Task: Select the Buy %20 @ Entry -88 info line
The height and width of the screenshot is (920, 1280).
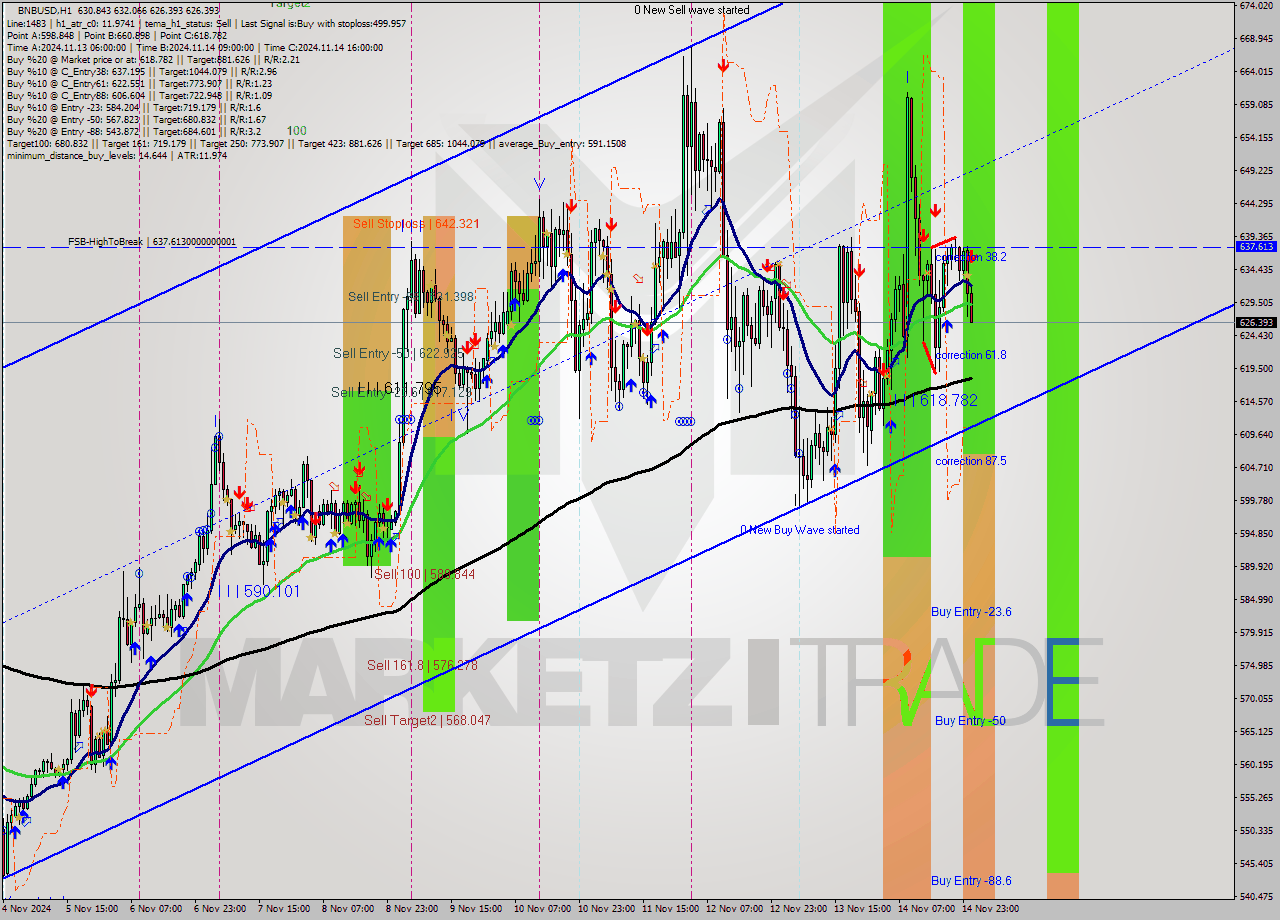Action: tap(133, 131)
